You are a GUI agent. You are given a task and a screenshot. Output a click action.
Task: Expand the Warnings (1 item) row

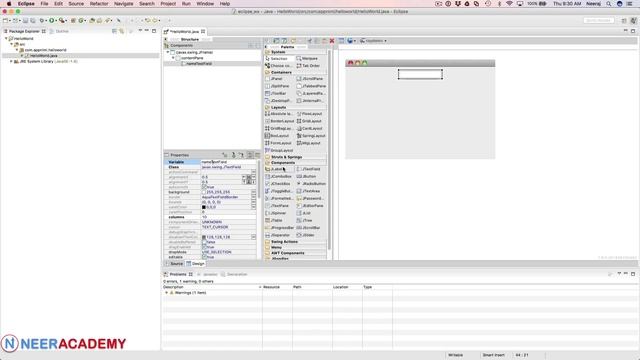click(166, 293)
